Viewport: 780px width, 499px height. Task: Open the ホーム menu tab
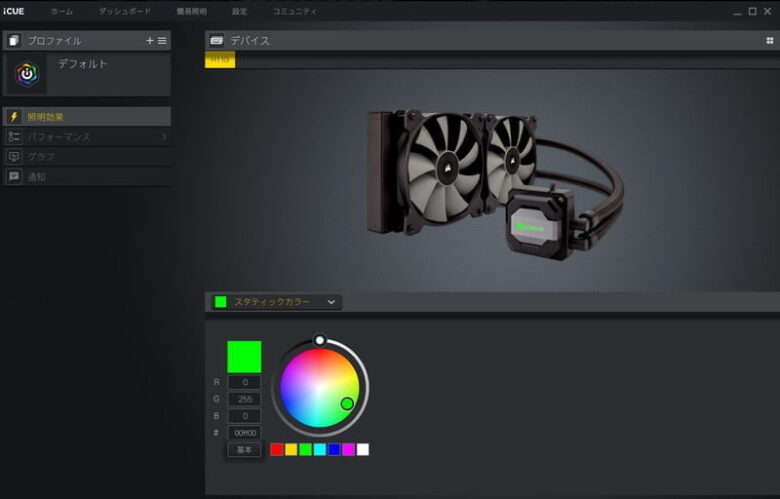pyautogui.click(x=62, y=11)
